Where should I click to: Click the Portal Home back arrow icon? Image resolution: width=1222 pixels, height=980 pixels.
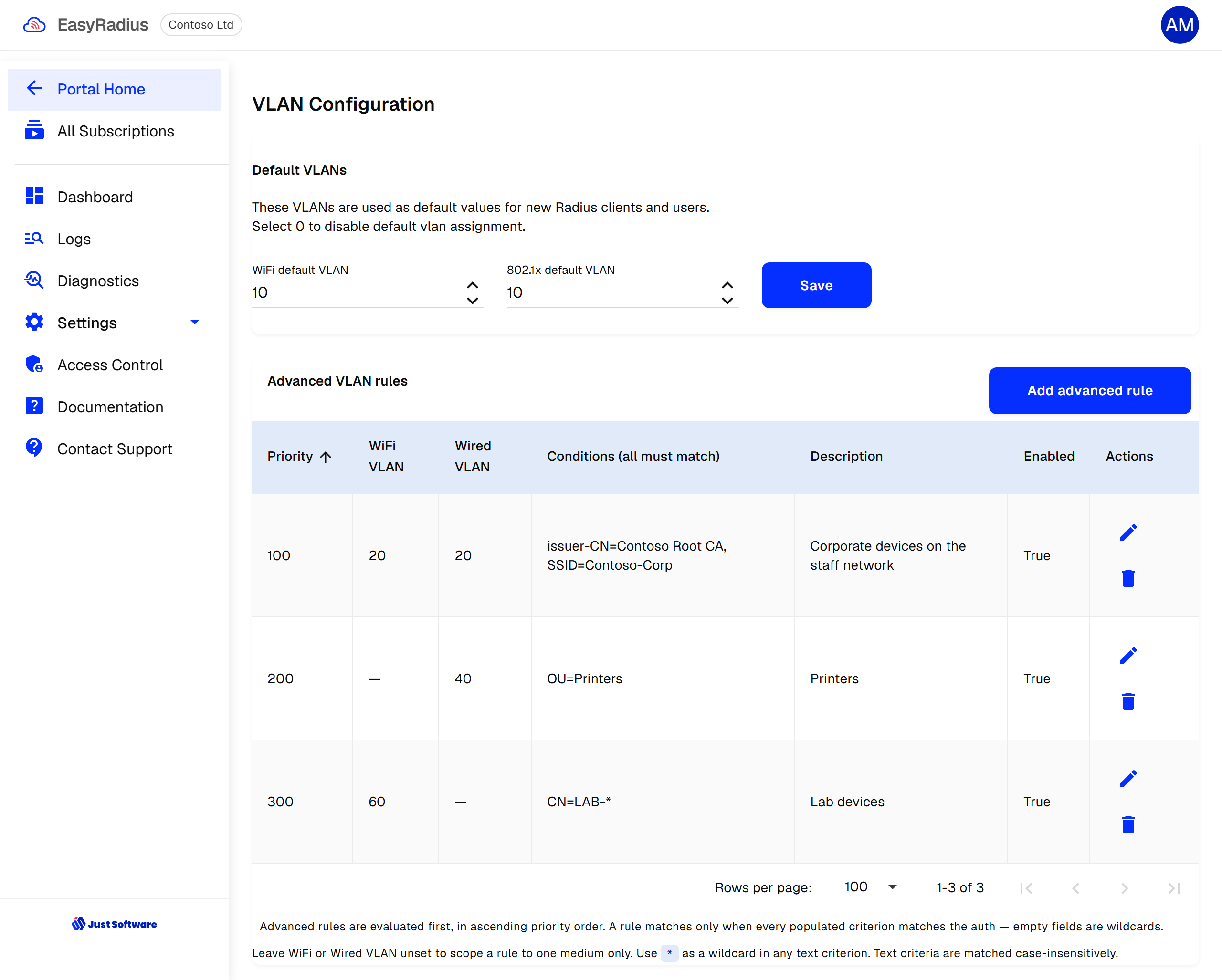34,88
